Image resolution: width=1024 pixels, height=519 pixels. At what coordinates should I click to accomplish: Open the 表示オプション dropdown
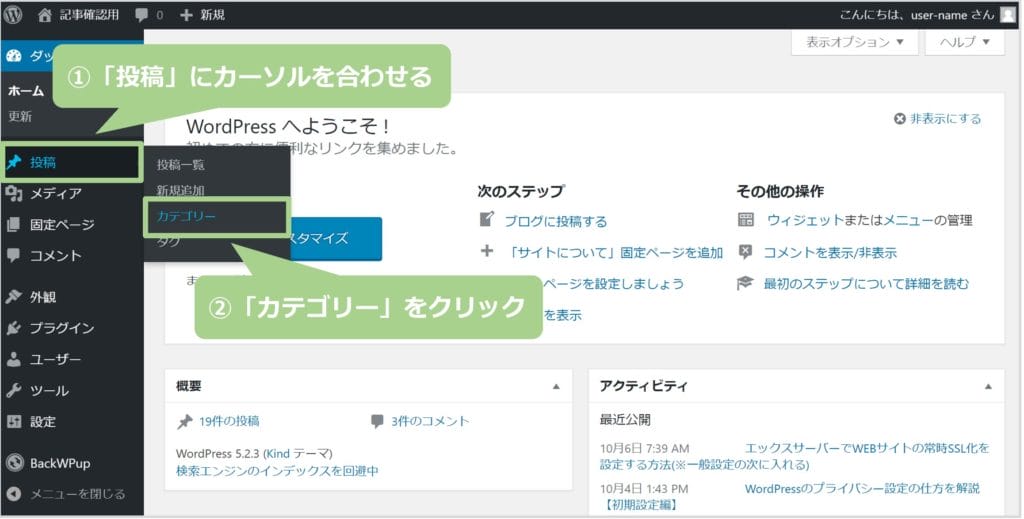click(x=854, y=42)
